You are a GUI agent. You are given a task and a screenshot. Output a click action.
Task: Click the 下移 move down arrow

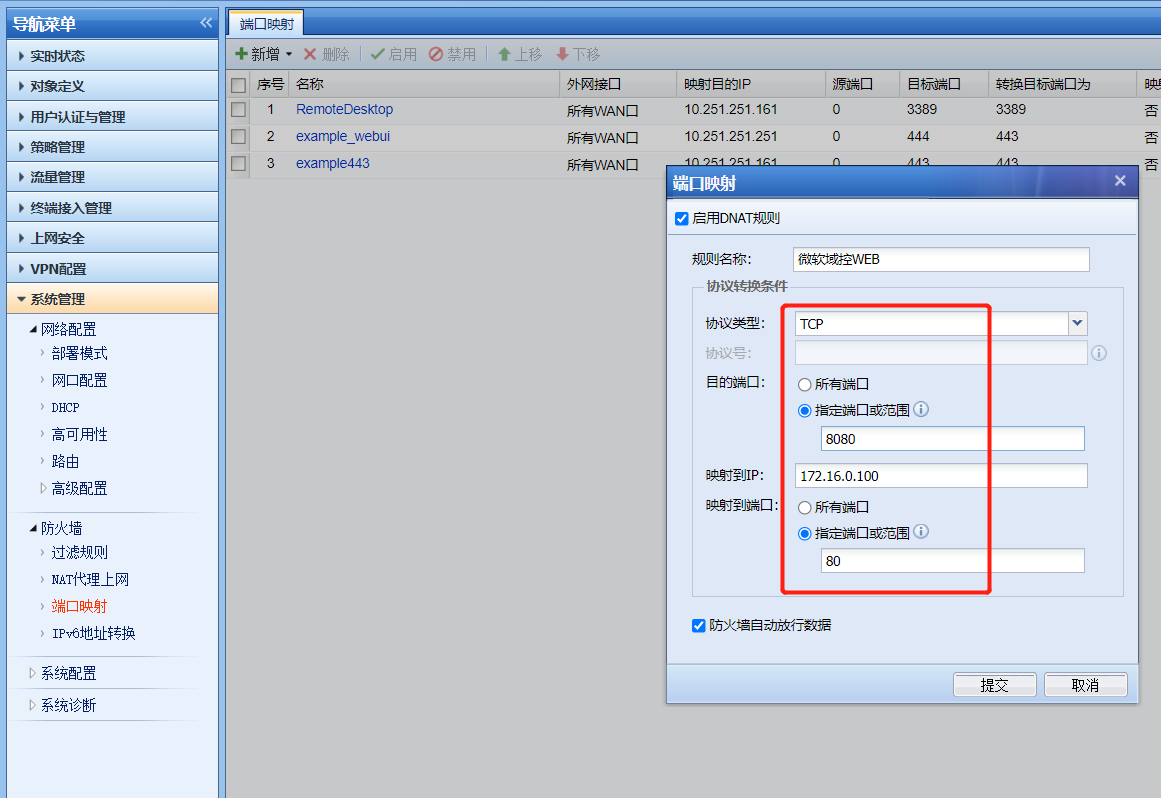pyautogui.click(x=562, y=54)
